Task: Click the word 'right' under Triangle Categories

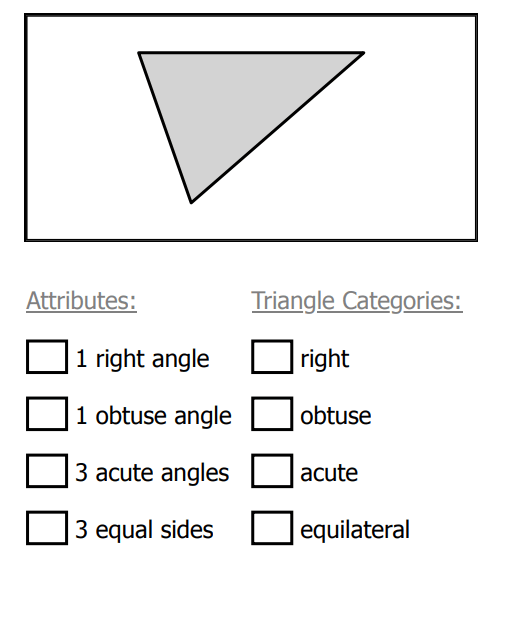Action: (x=325, y=359)
